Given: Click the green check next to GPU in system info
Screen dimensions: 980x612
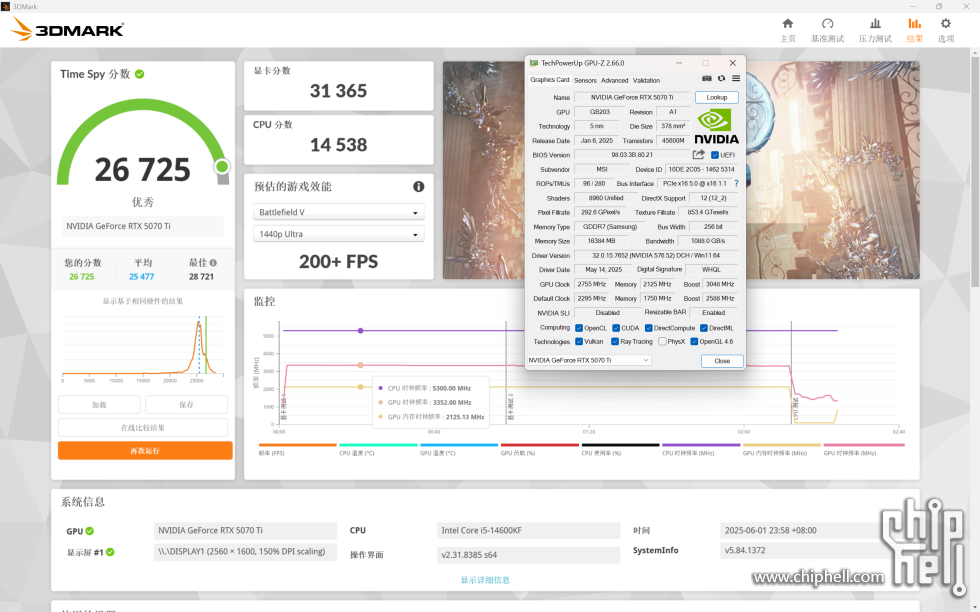Looking at the screenshot, I should point(89,531).
